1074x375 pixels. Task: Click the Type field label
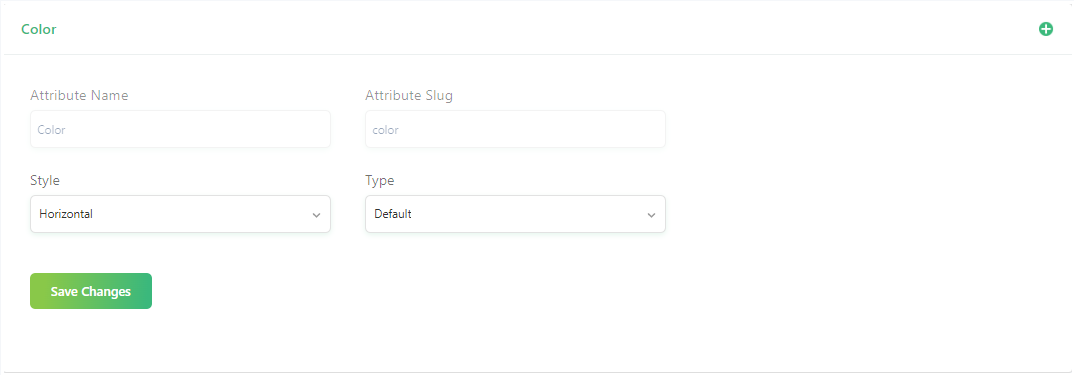pos(380,180)
